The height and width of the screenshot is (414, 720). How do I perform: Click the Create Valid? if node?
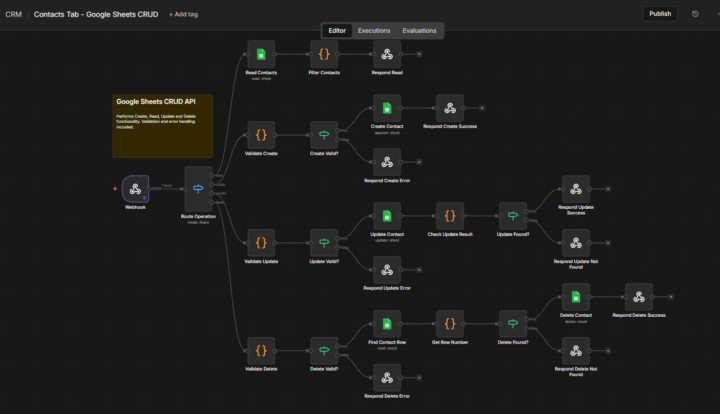click(x=324, y=134)
